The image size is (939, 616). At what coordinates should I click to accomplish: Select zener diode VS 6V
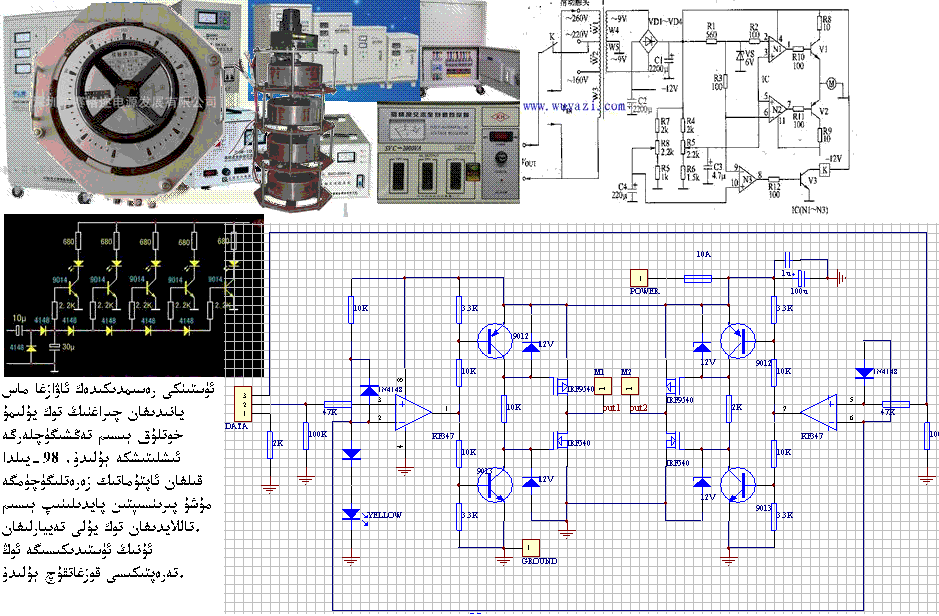(740, 55)
